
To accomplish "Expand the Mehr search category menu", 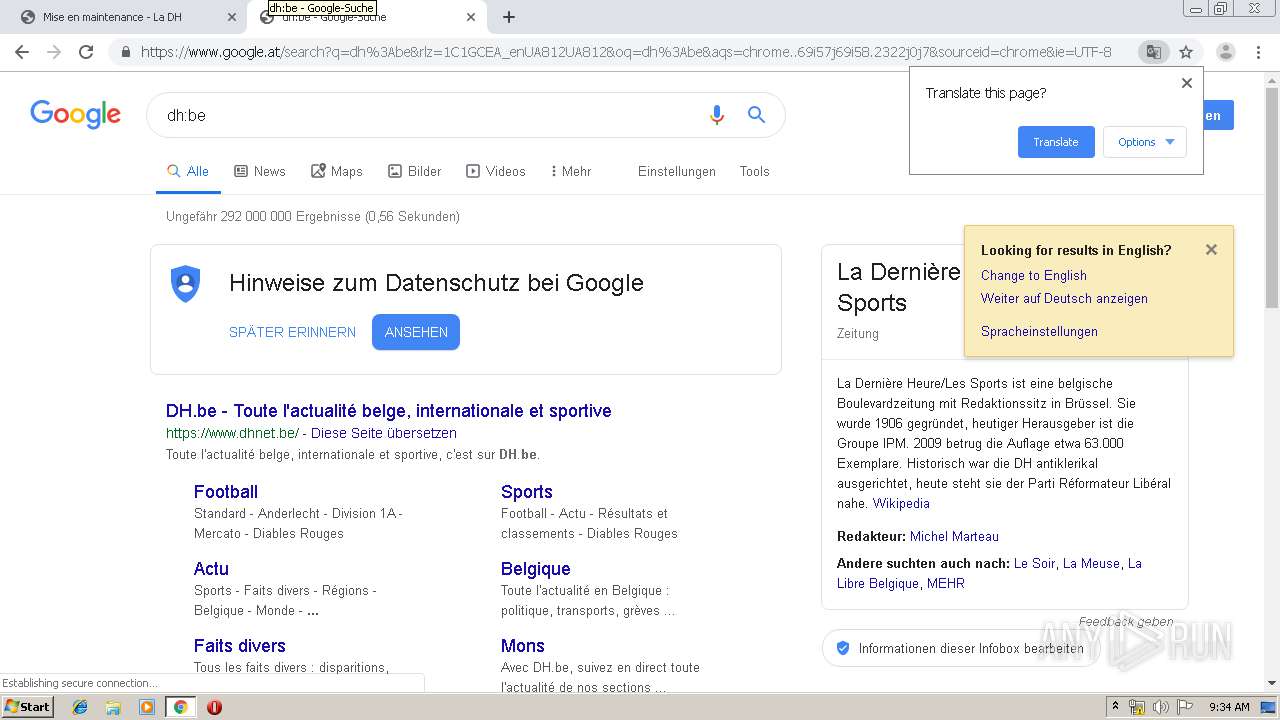I will [571, 171].
